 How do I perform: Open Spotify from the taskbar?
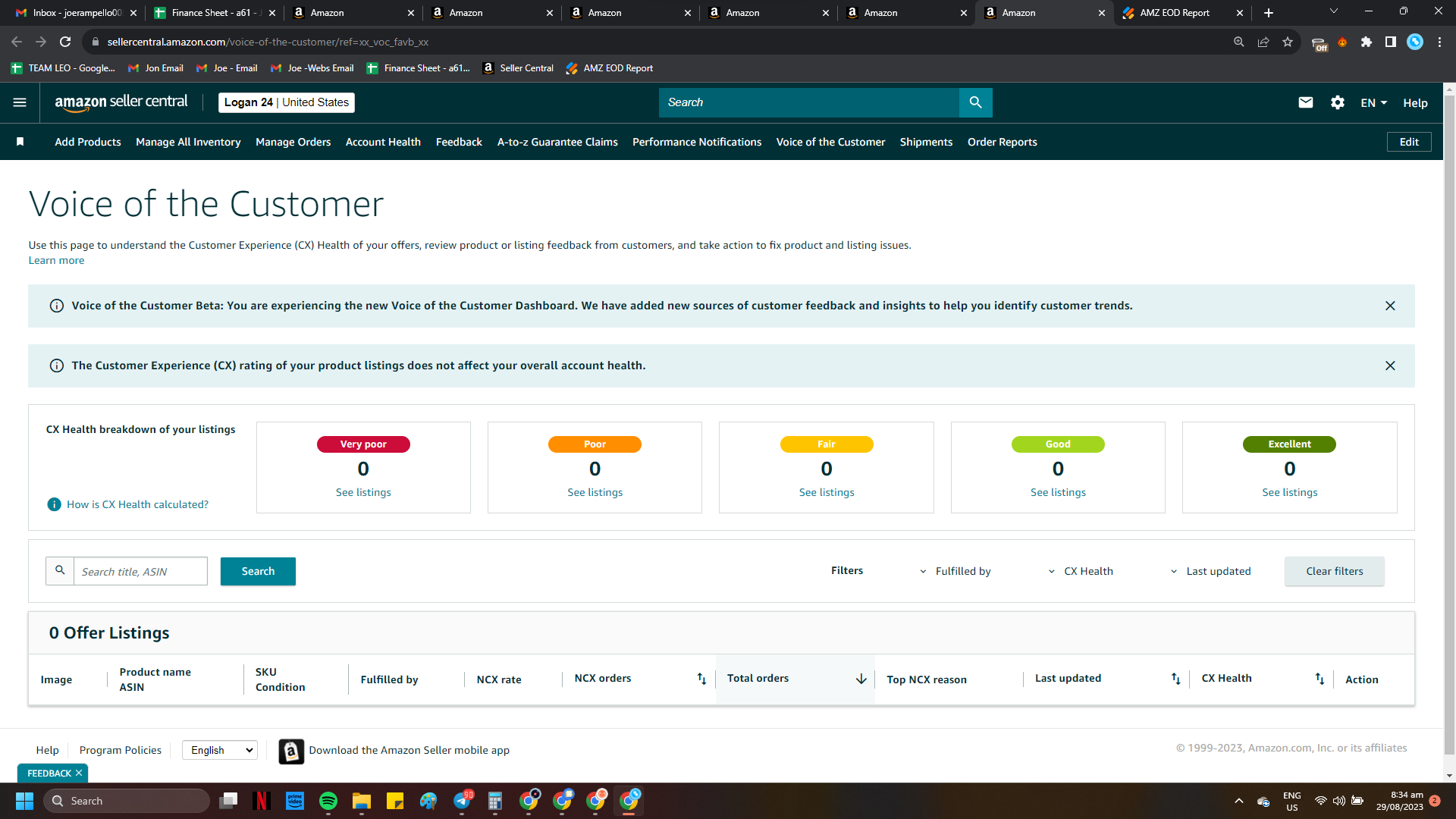tap(328, 801)
